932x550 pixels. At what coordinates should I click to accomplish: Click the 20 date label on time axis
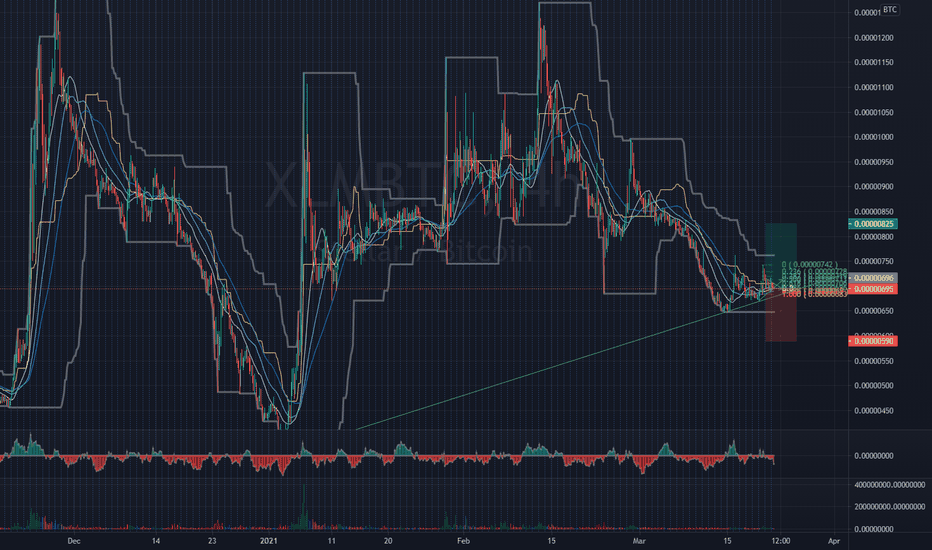click(388, 541)
